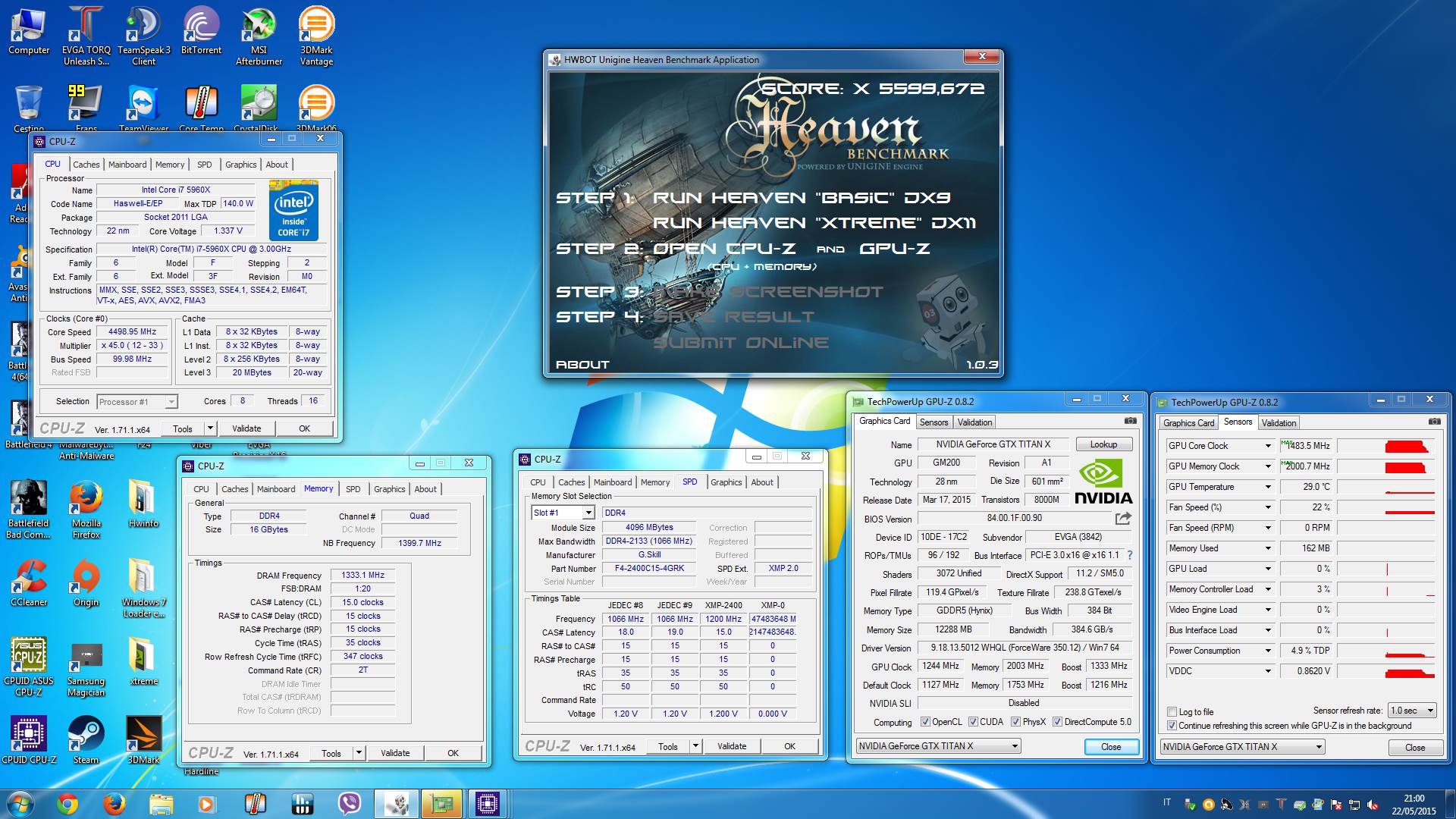Viewport: 1456px width, 819px height.
Task: Launch the TeamSpeak 3 Client shortcut
Action: [144, 36]
